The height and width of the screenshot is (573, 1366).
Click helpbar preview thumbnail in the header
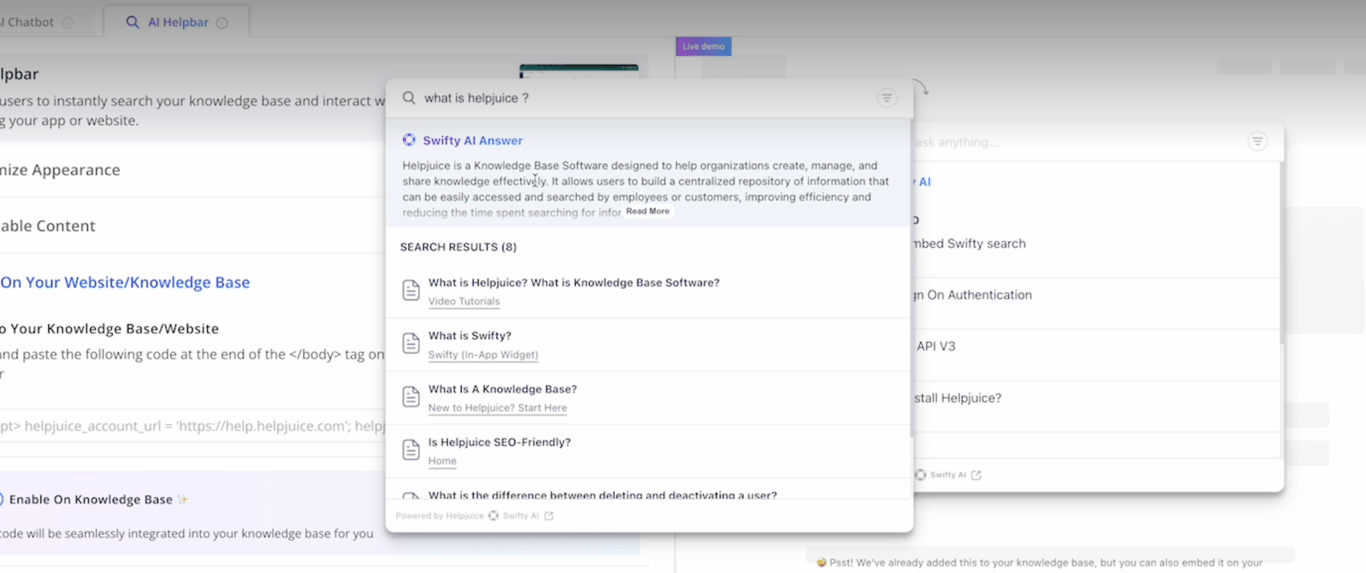click(578, 72)
